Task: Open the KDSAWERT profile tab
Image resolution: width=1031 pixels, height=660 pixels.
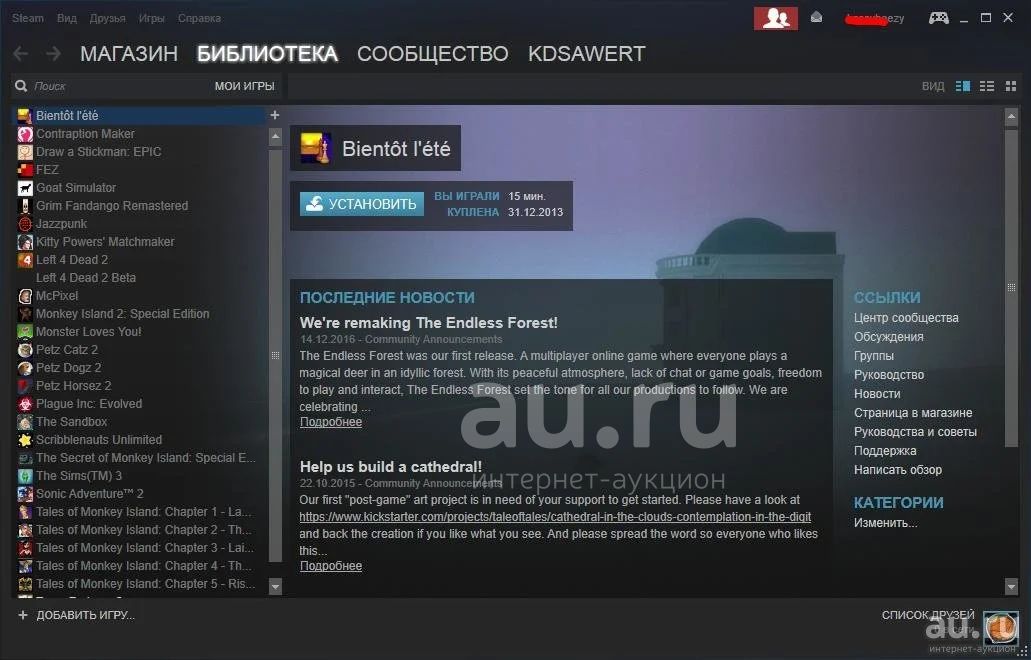Action: [x=587, y=54]
